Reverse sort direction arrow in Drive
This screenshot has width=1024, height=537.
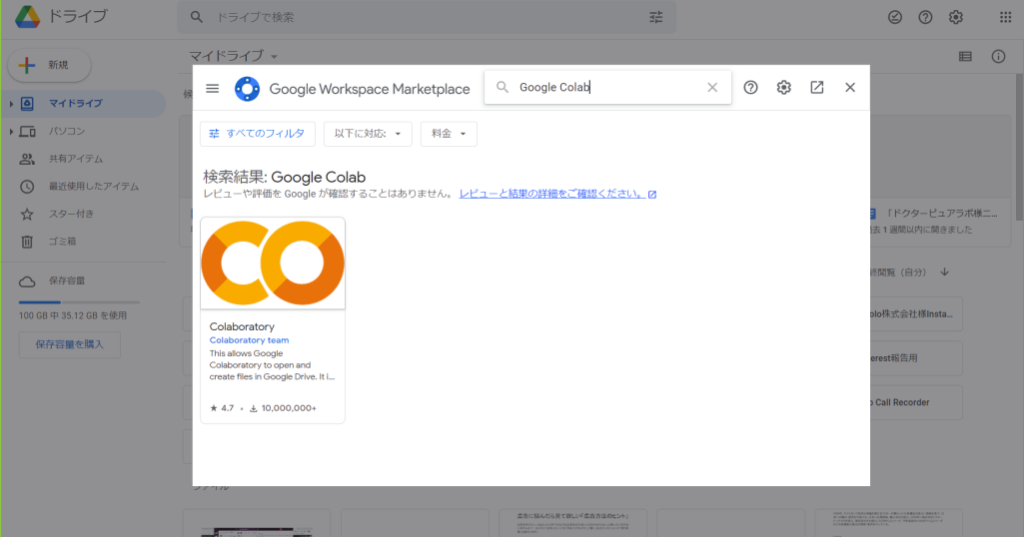tap(944, 272)
